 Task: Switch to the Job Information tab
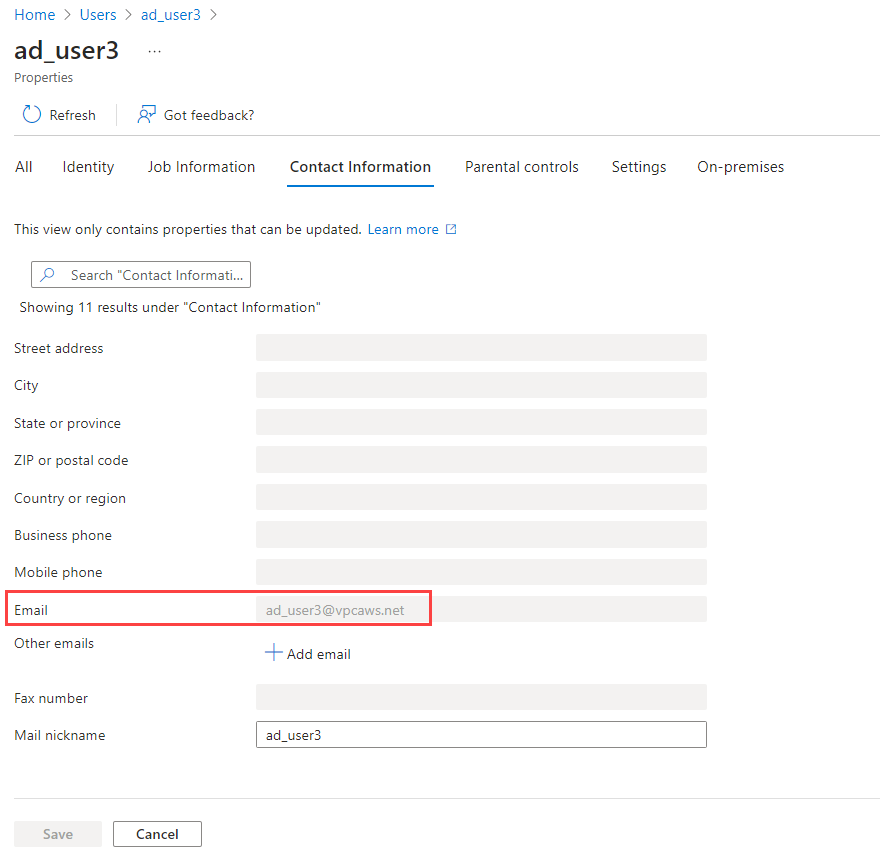point(201,167)
